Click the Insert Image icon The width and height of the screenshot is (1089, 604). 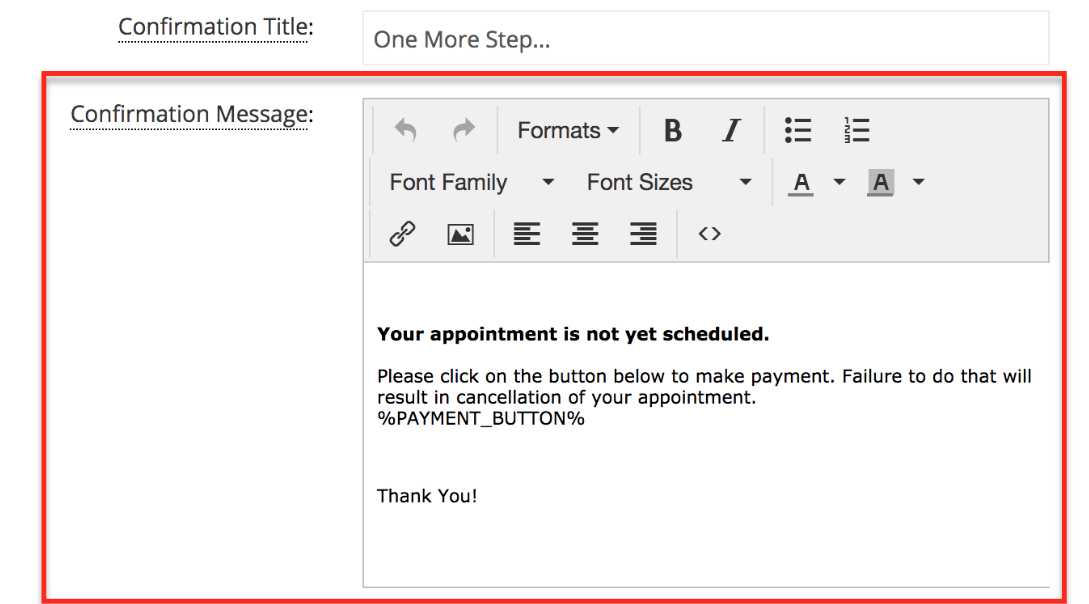pos(459,233)
